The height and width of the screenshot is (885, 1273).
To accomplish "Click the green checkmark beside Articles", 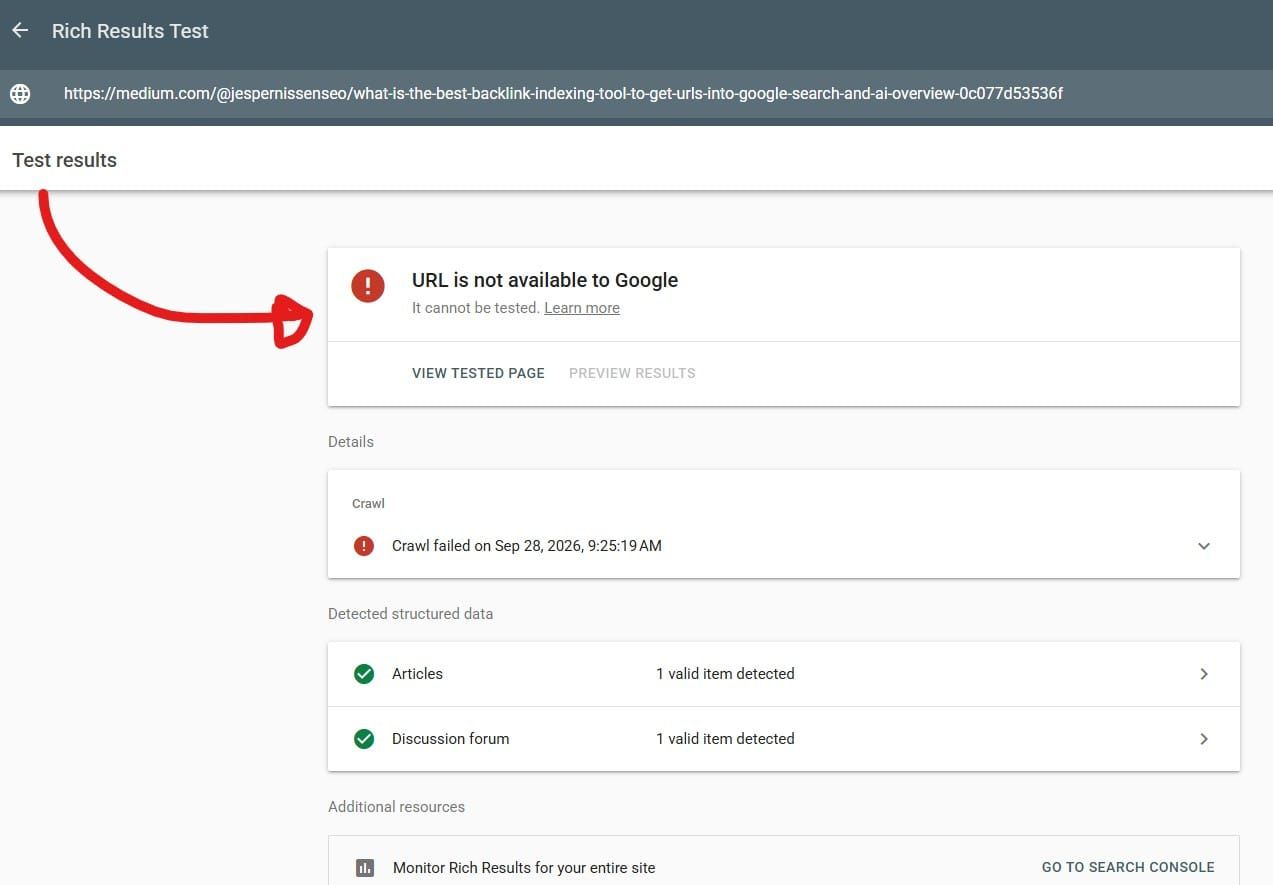I will tap(364, 674).
